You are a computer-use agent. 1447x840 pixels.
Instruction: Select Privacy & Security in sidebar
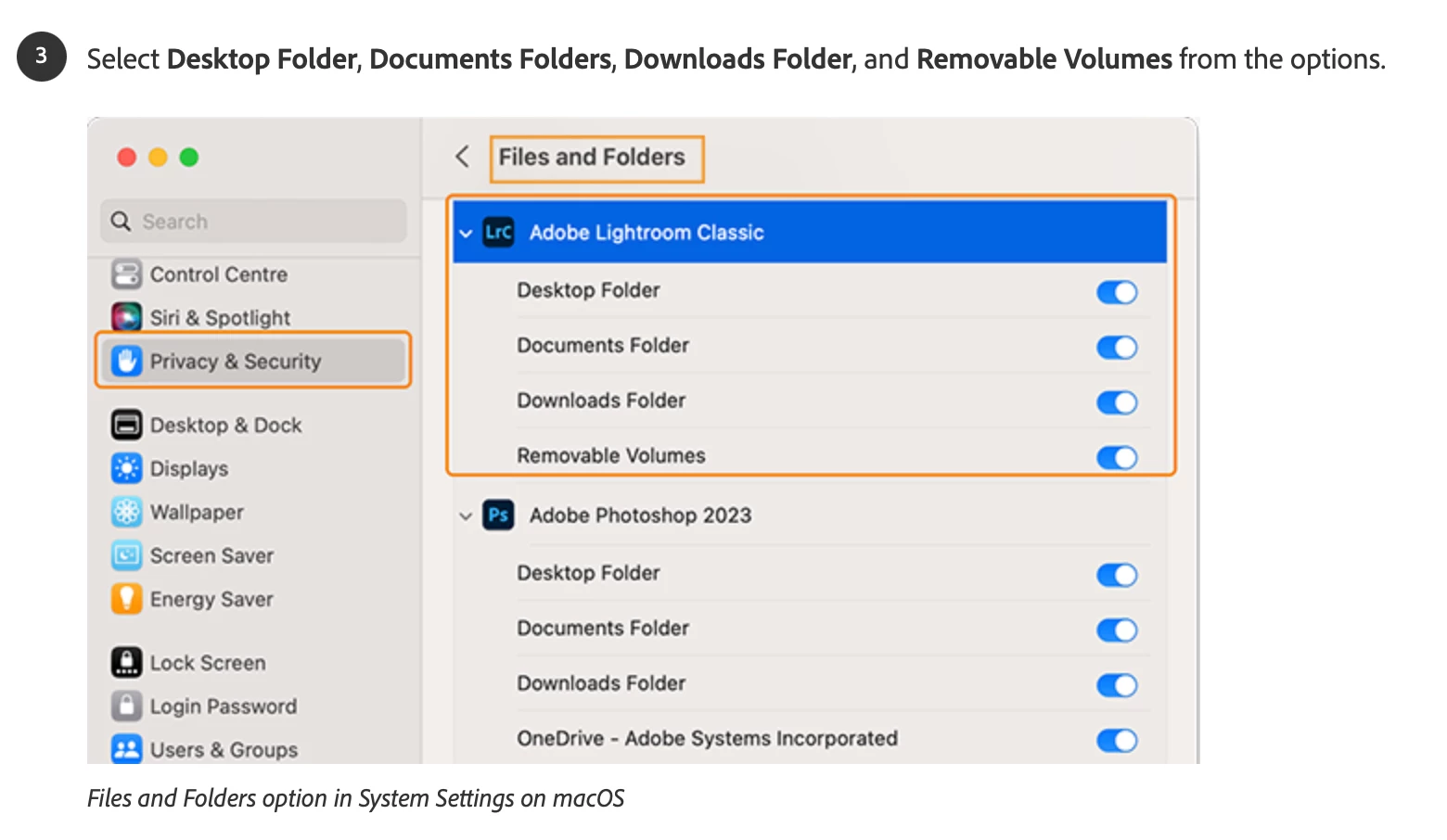253,361
